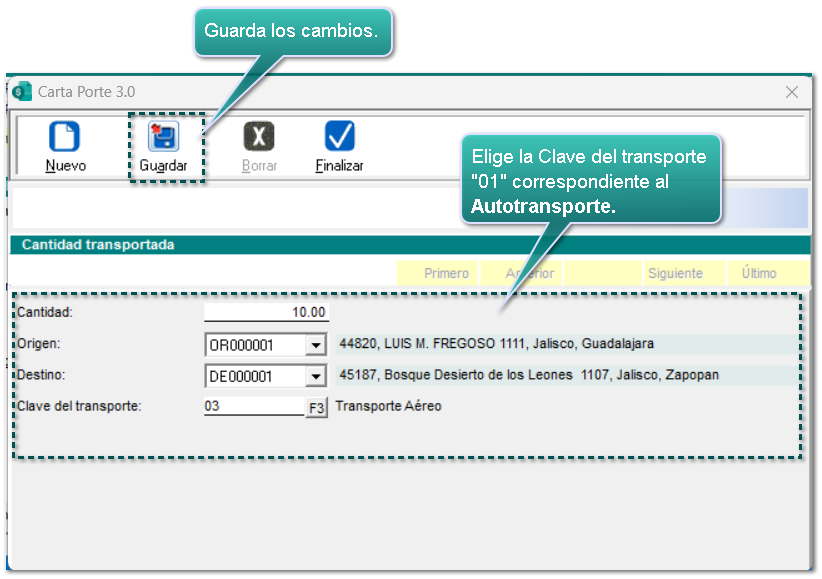Open the Origen dropdown arrow

316,345
